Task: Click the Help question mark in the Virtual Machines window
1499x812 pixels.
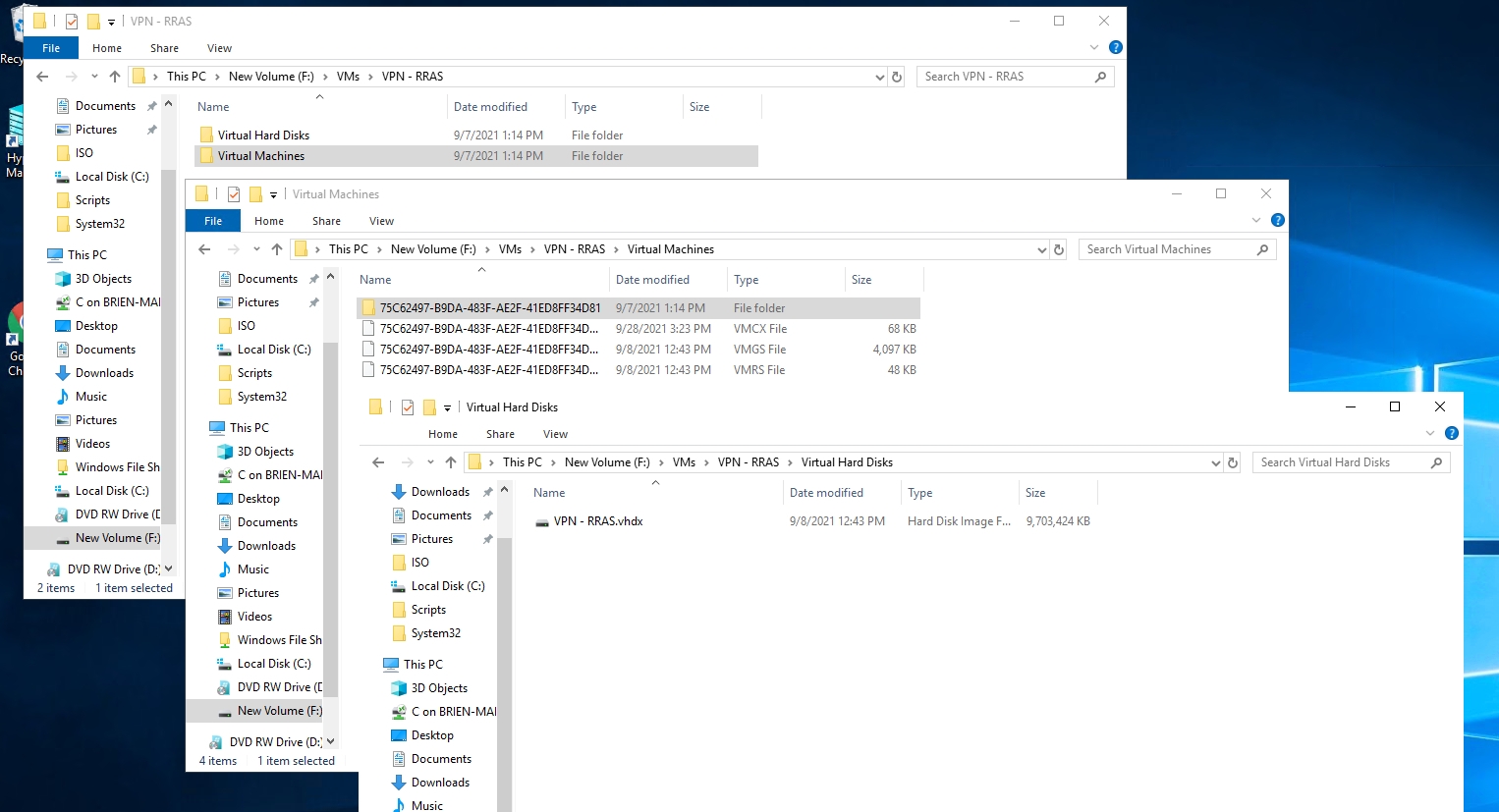Action: (1277, 220)
